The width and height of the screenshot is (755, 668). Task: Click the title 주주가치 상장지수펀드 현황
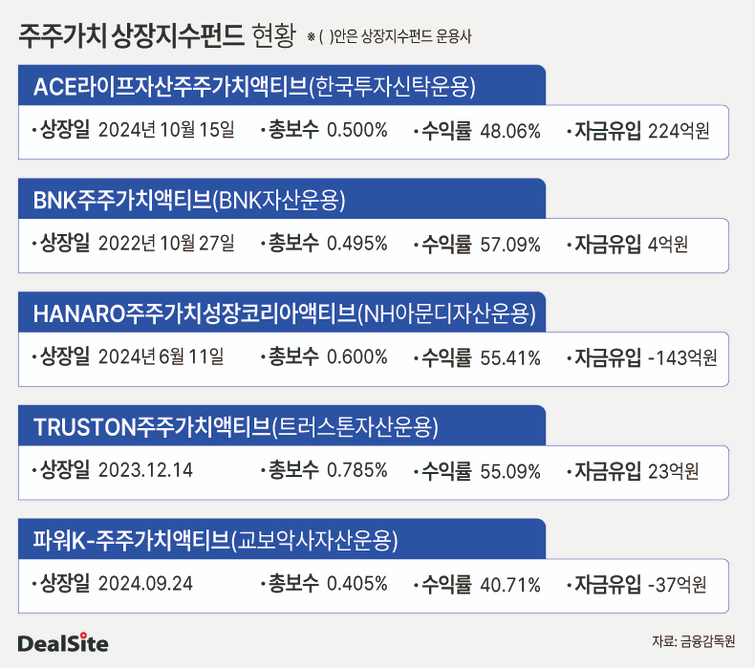coord(157,37)
